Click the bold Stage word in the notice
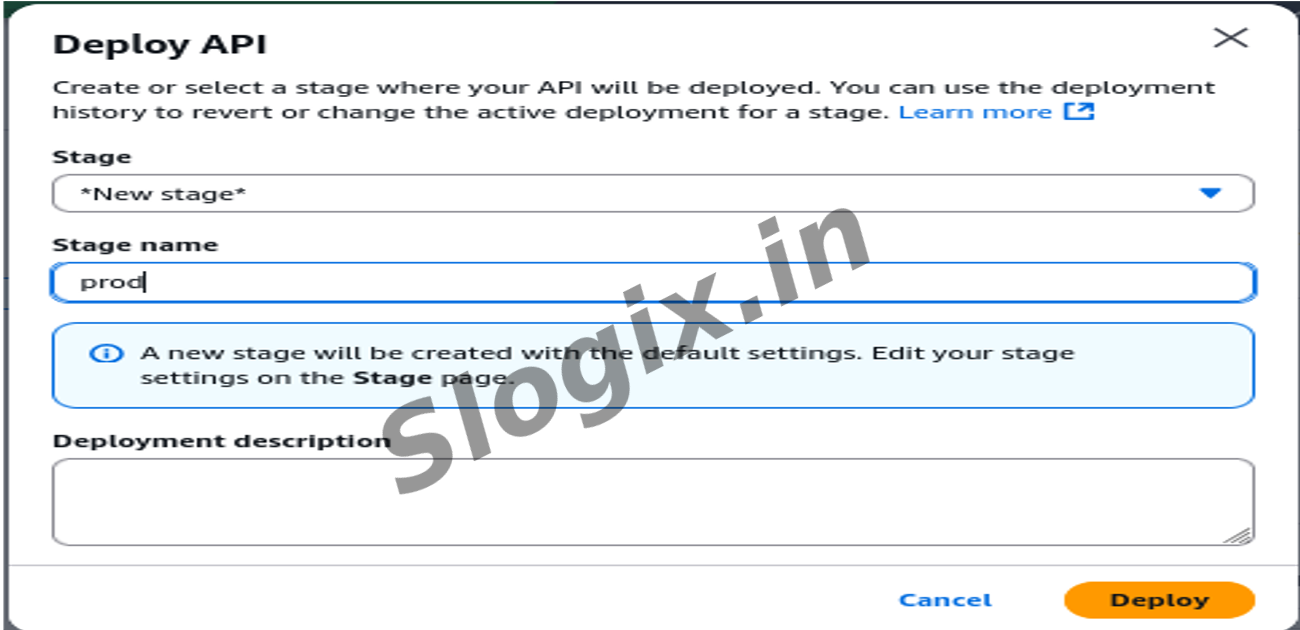1300x630 pixels. [x=392, y=378]
